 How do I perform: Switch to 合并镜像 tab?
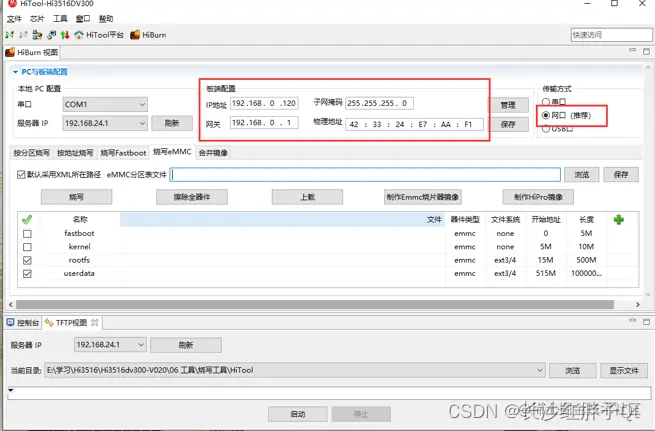tap(213, 153)
